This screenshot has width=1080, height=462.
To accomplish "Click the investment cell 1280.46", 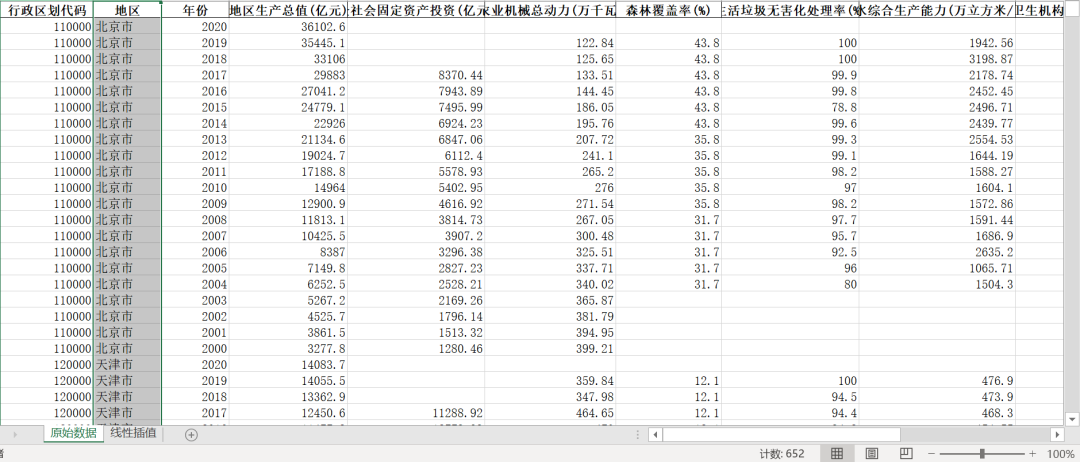I will pyautogui.click(x=416, y=348).
